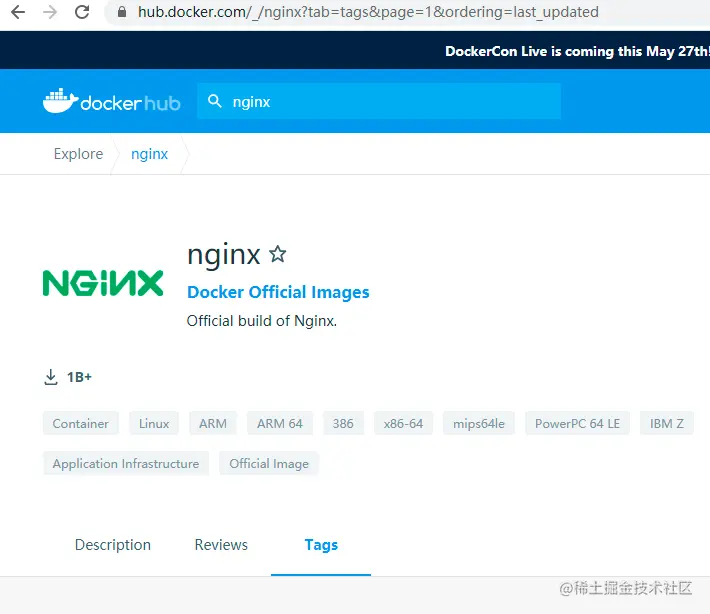Click the x86-64 architecture chip

tap(403, 423)
